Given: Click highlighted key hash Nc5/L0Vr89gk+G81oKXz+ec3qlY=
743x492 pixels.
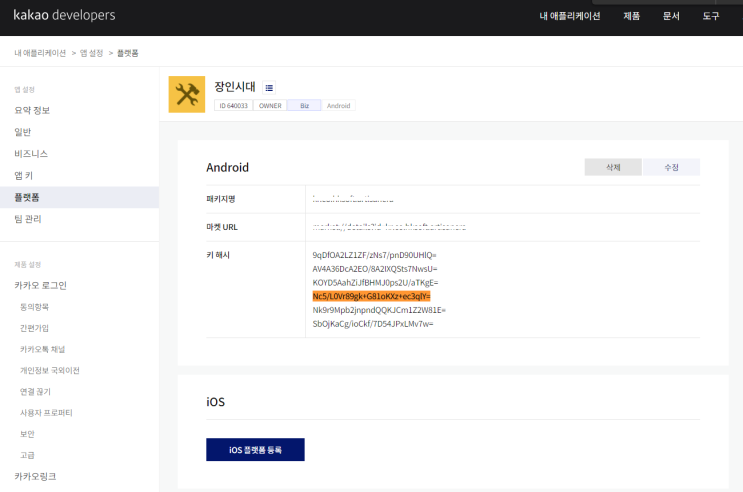Looking at the screenshot, I should coord(372,296).
